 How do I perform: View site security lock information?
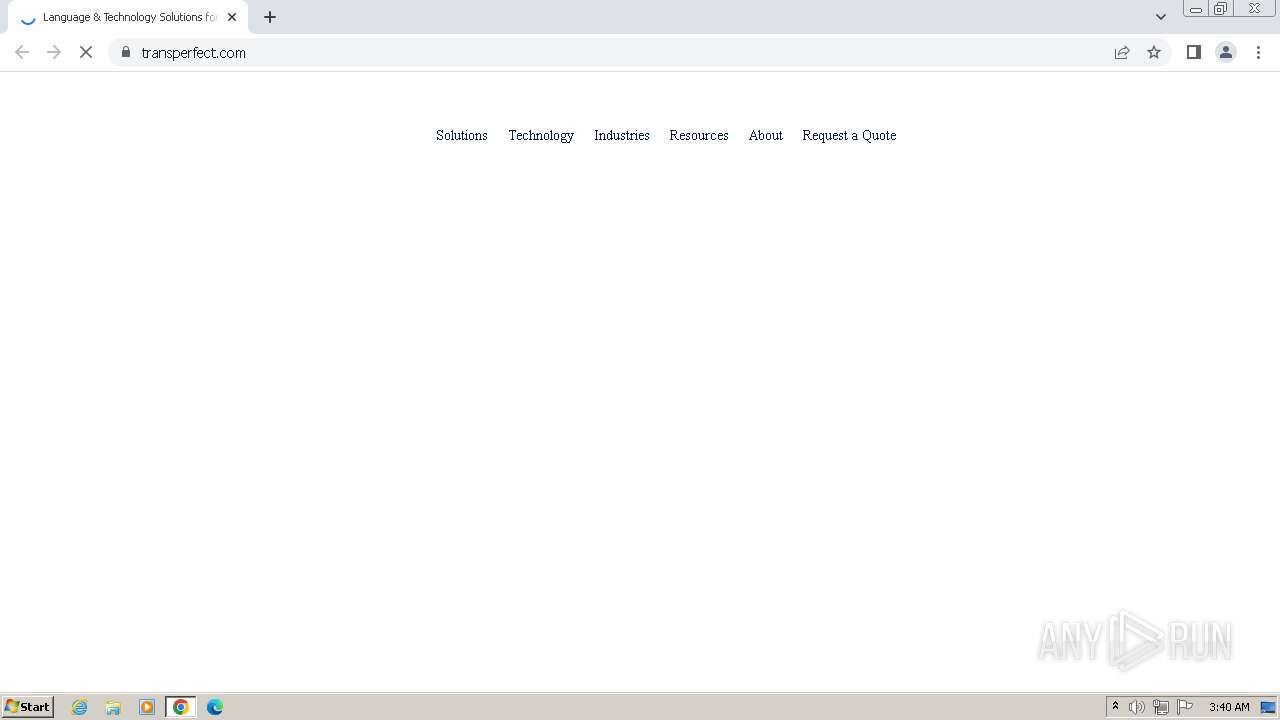click(x=126, y=52)
